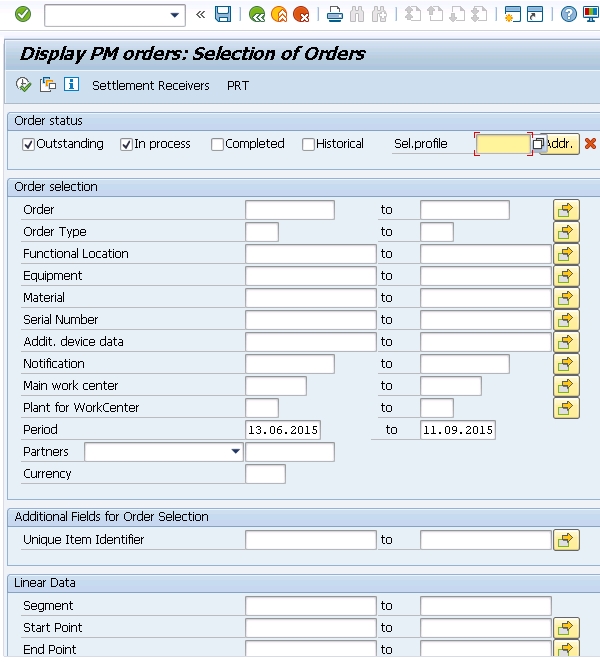Open multiple selection for Order
Viewport: 600px width, 662px height.
566,210
